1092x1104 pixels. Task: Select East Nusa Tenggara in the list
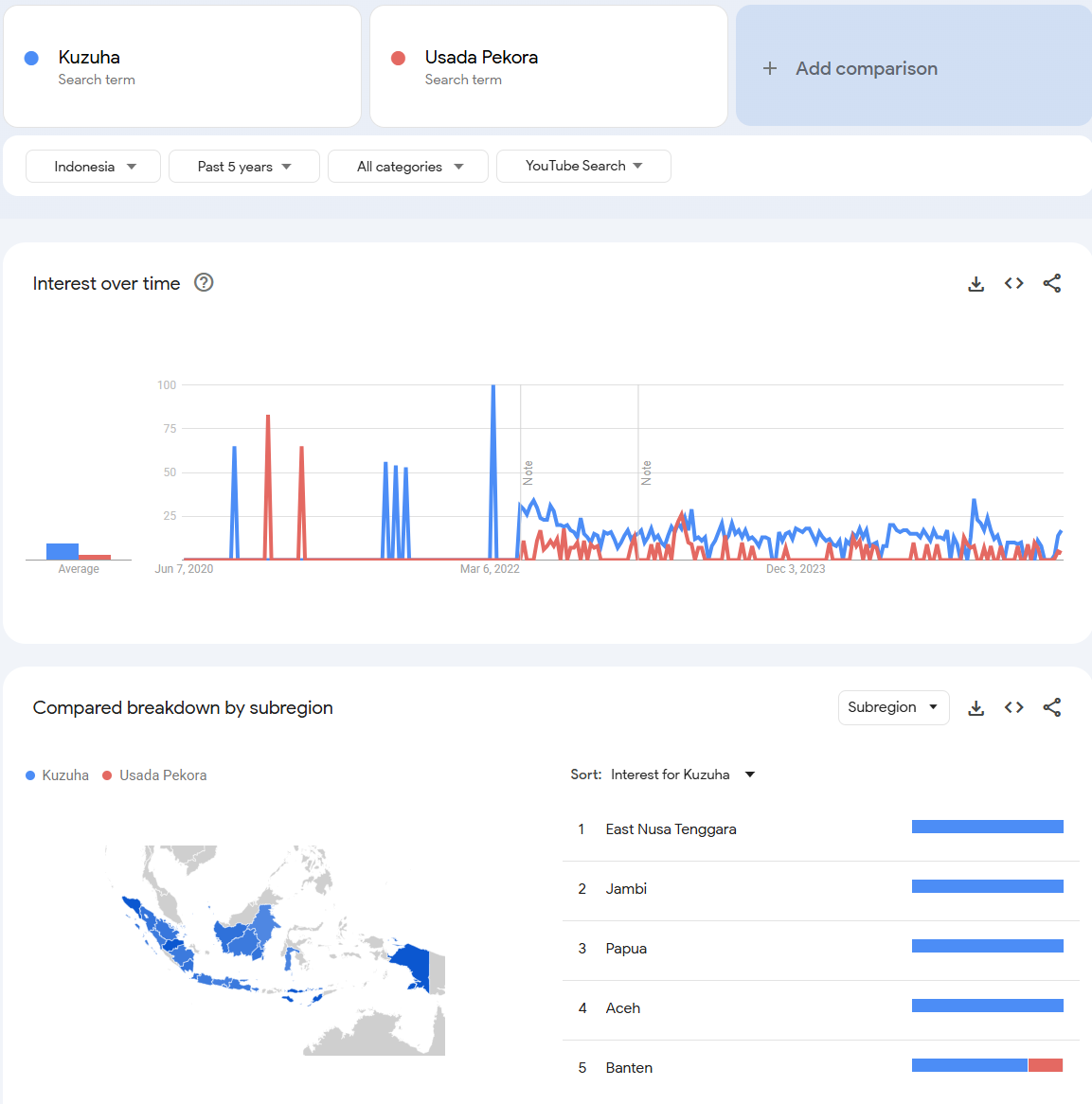[671, 829]
